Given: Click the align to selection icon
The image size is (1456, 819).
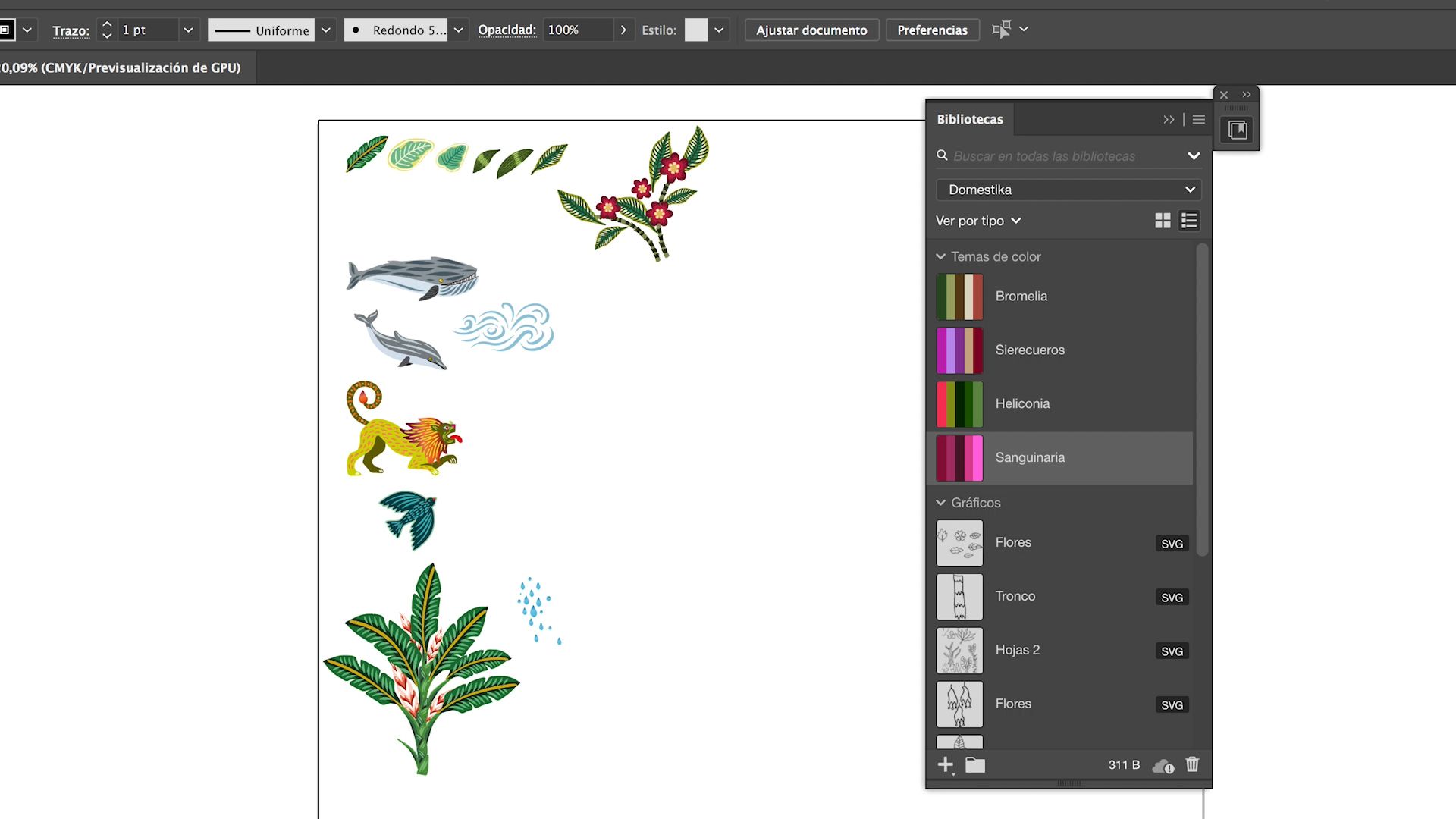Looking at the screenshot, I should (x=1001, y=30).
